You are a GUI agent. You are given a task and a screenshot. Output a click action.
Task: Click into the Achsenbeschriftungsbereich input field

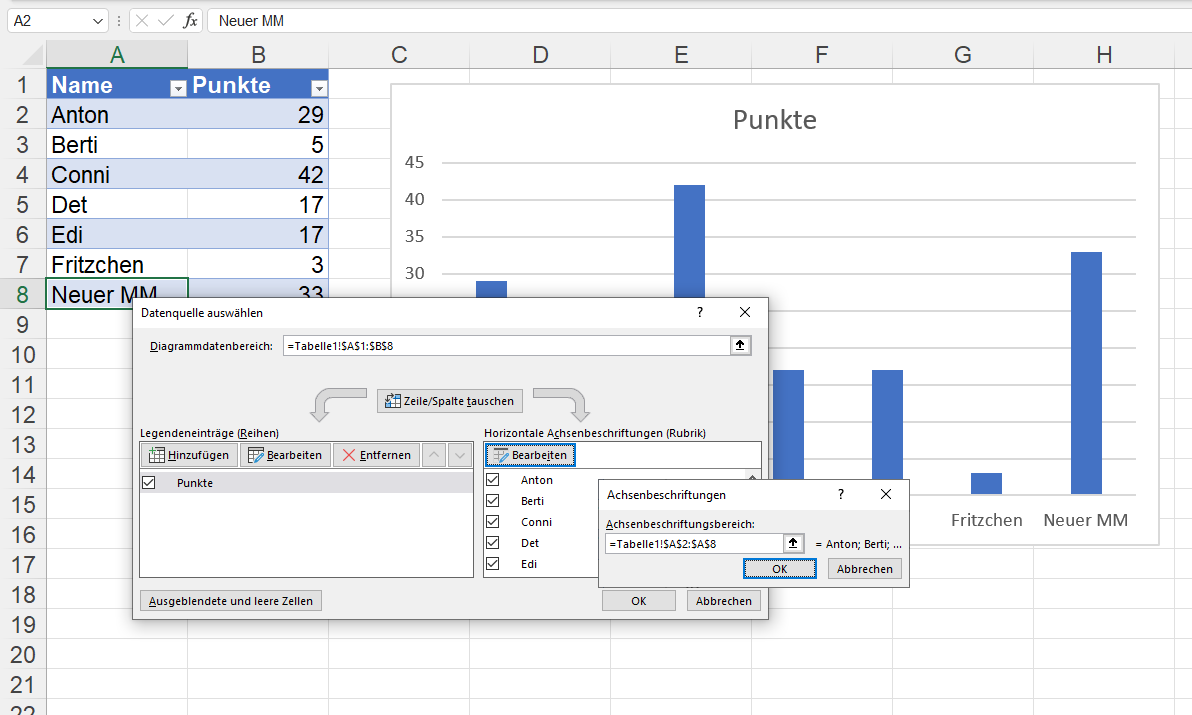(694, 543)
